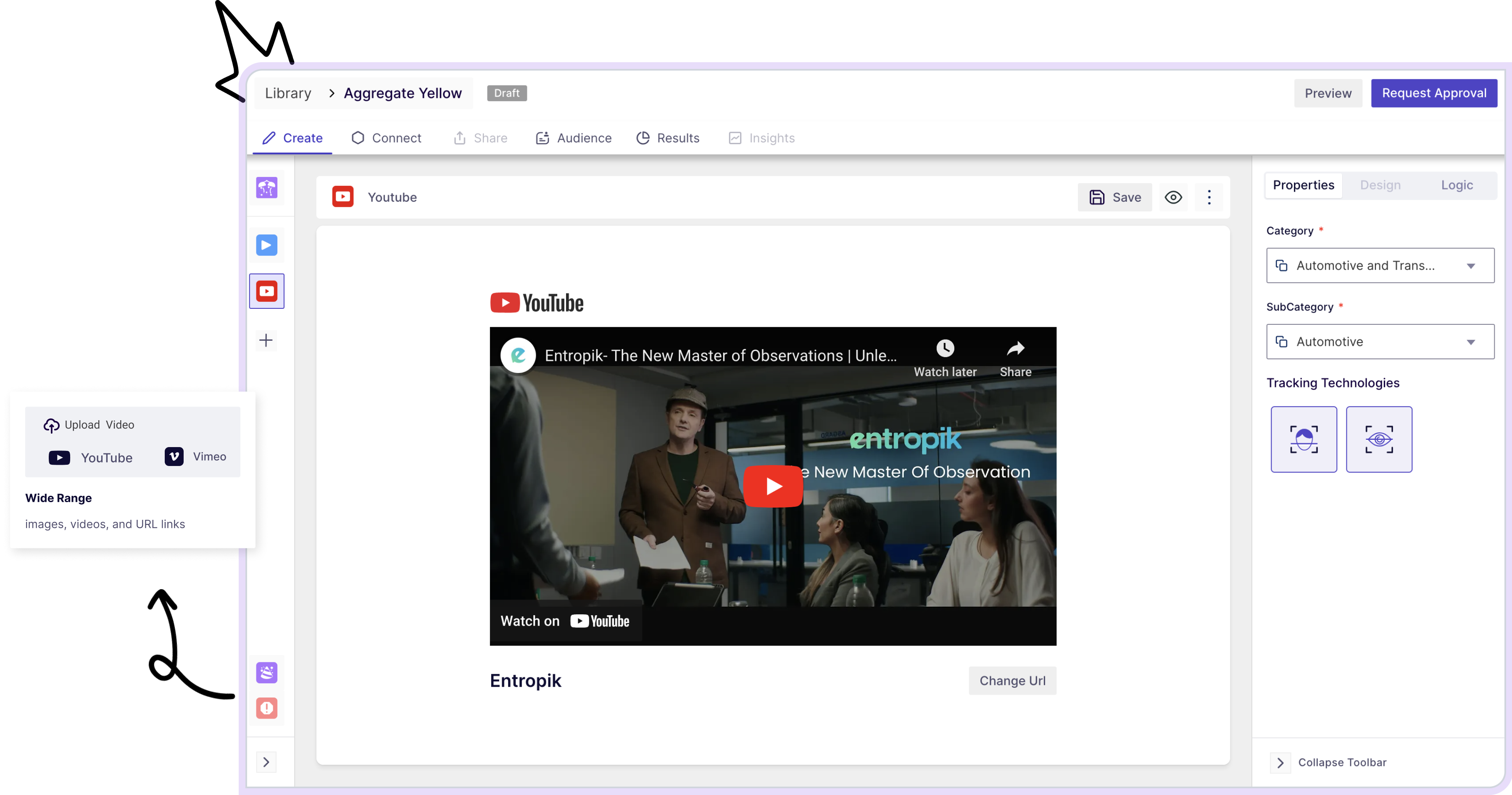Toggle eye tracking technology
This screenshot has width=1512, height=795.
[x=1379, y=440]
